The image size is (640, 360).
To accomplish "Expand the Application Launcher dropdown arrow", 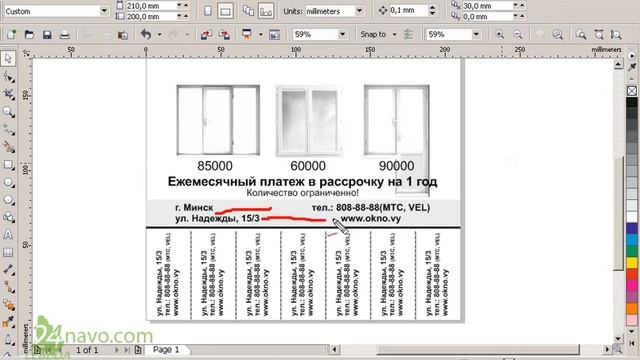I will 260,35.
